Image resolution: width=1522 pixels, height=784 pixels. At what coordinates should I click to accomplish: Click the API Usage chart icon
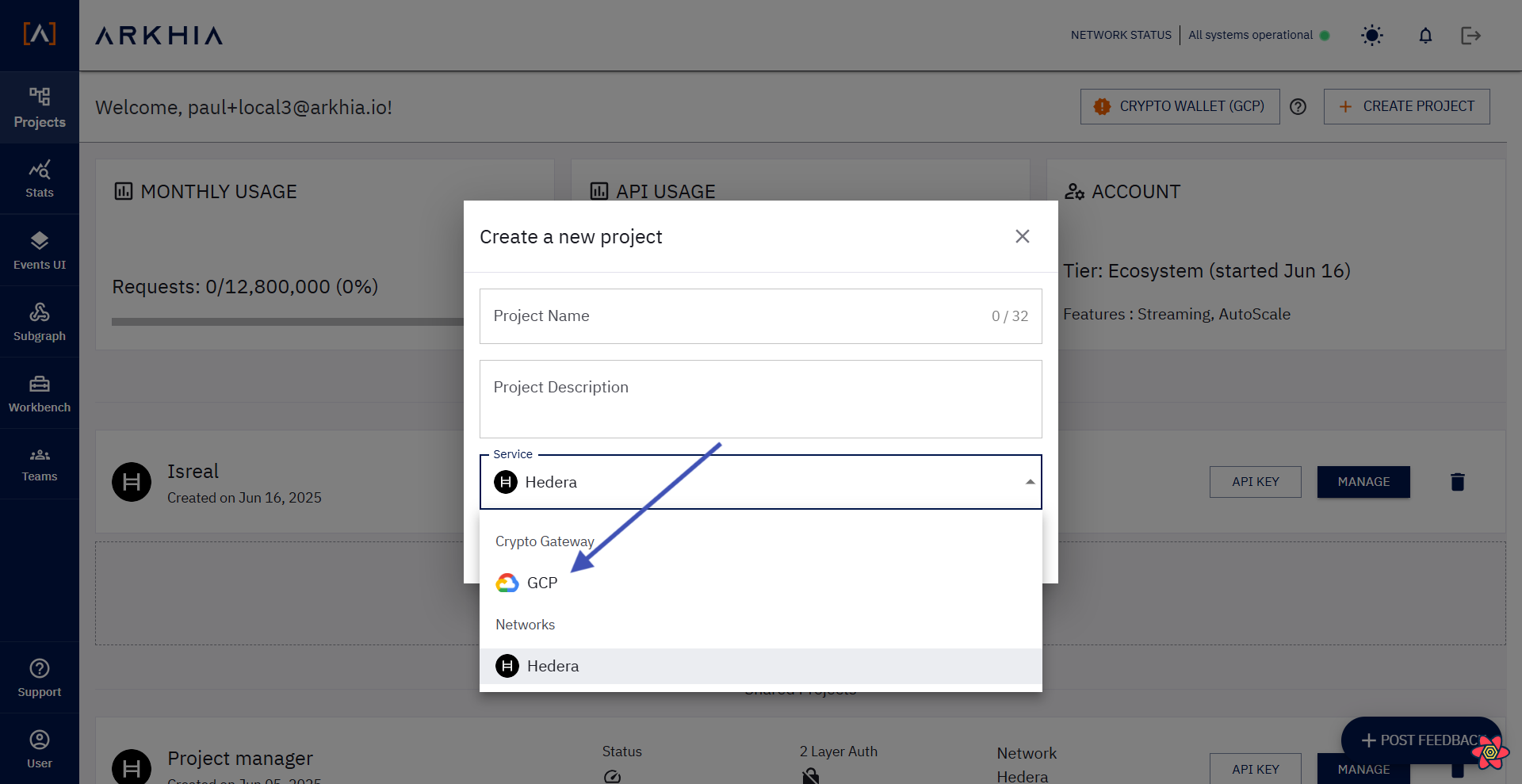coord(599,191)
